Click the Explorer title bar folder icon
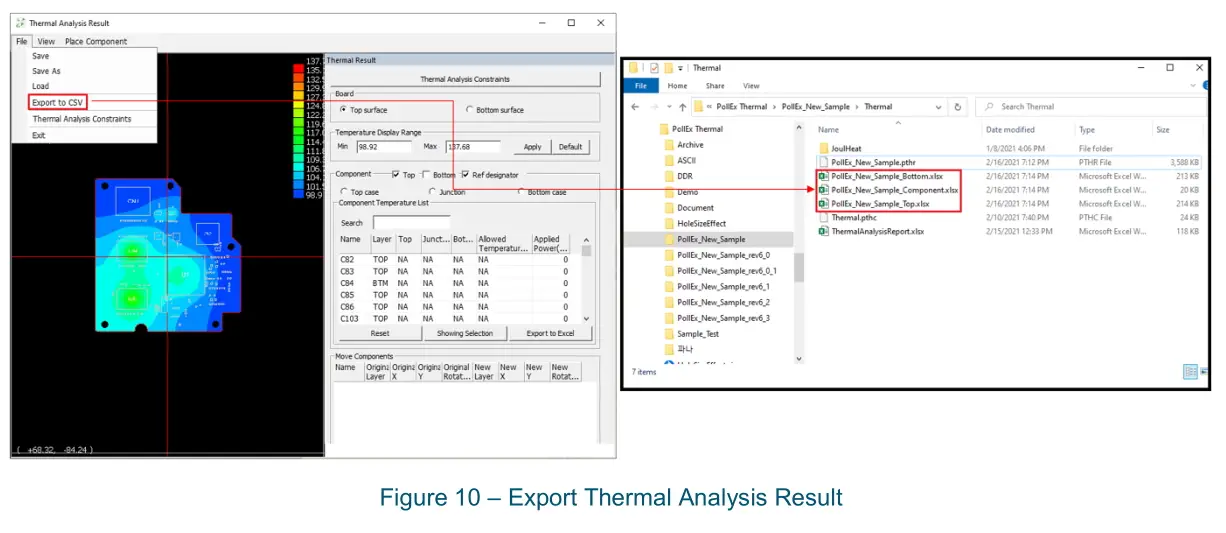This screenshot has width=1226, height=533. point(632,68)
